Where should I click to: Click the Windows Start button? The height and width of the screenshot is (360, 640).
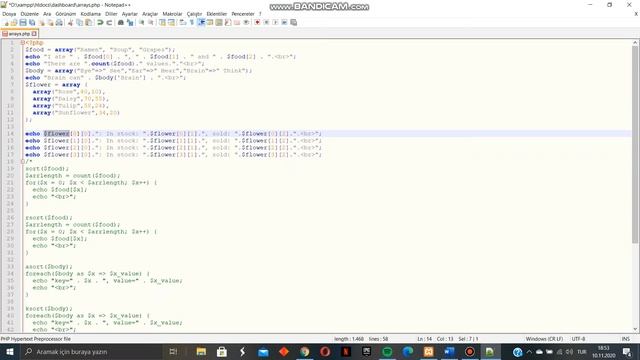click(9, 352)
